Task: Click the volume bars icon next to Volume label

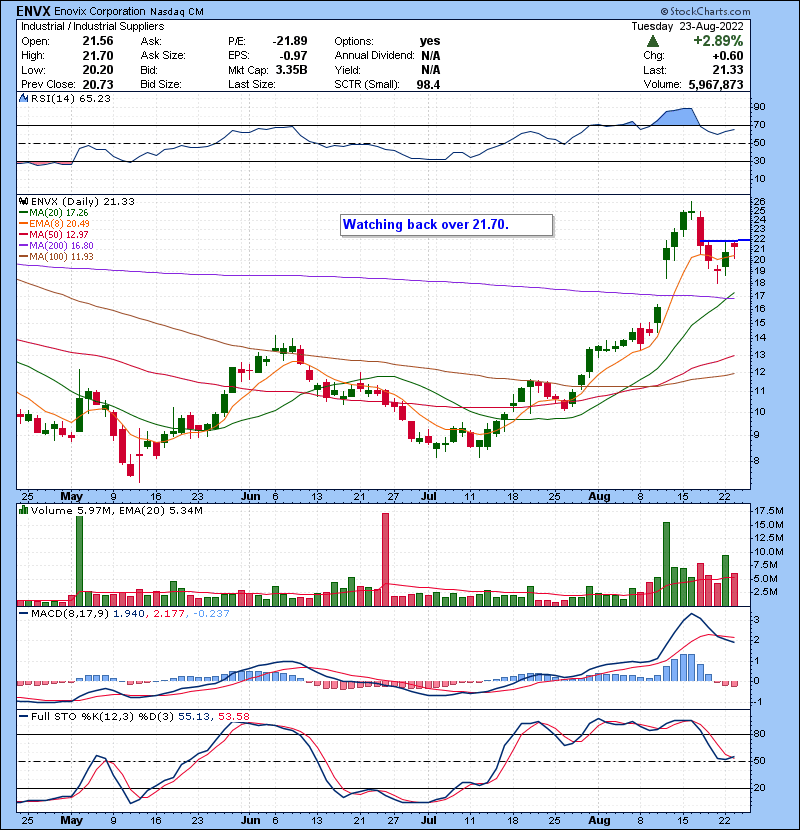Action: [24, 510]
